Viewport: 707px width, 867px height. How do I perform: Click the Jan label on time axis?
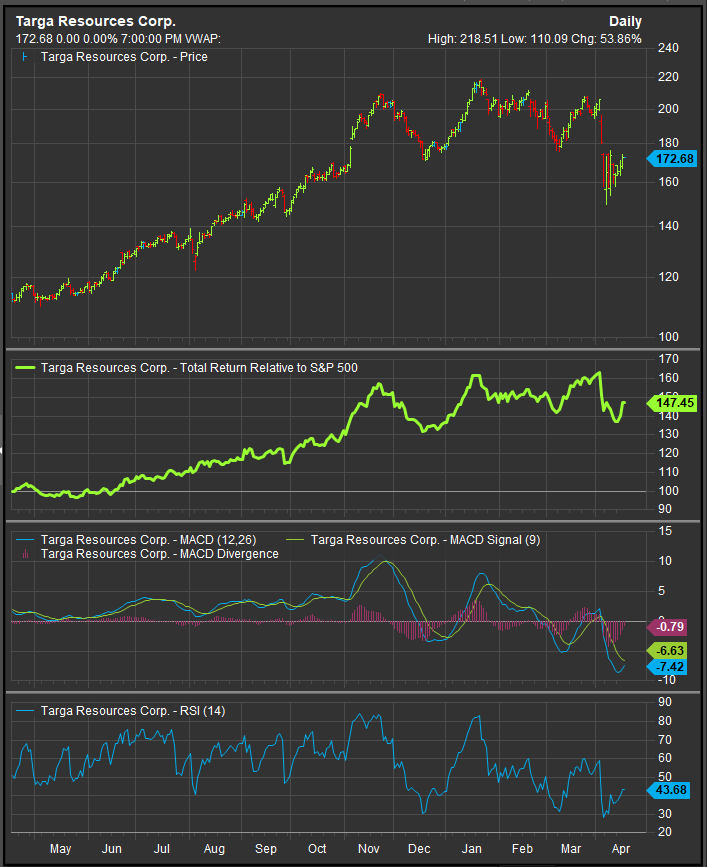tap(472, 849)
